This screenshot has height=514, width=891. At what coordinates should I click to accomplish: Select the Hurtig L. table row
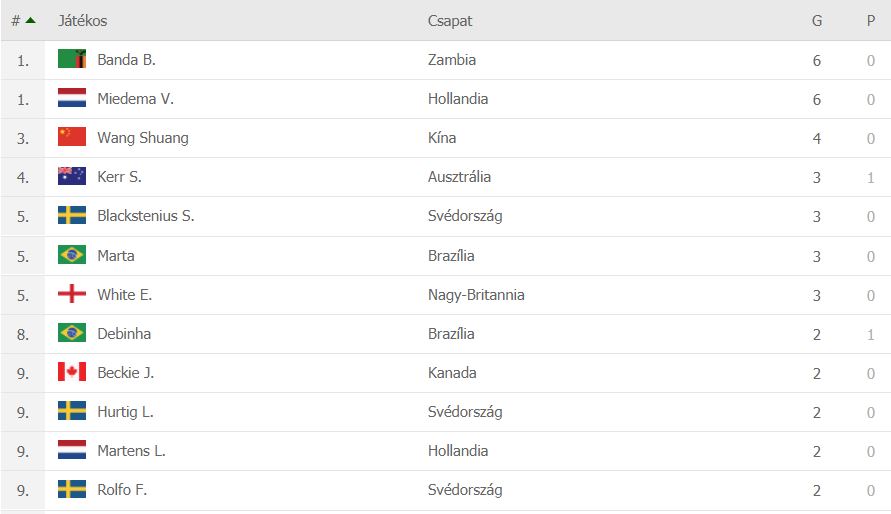tap(446, 412)
